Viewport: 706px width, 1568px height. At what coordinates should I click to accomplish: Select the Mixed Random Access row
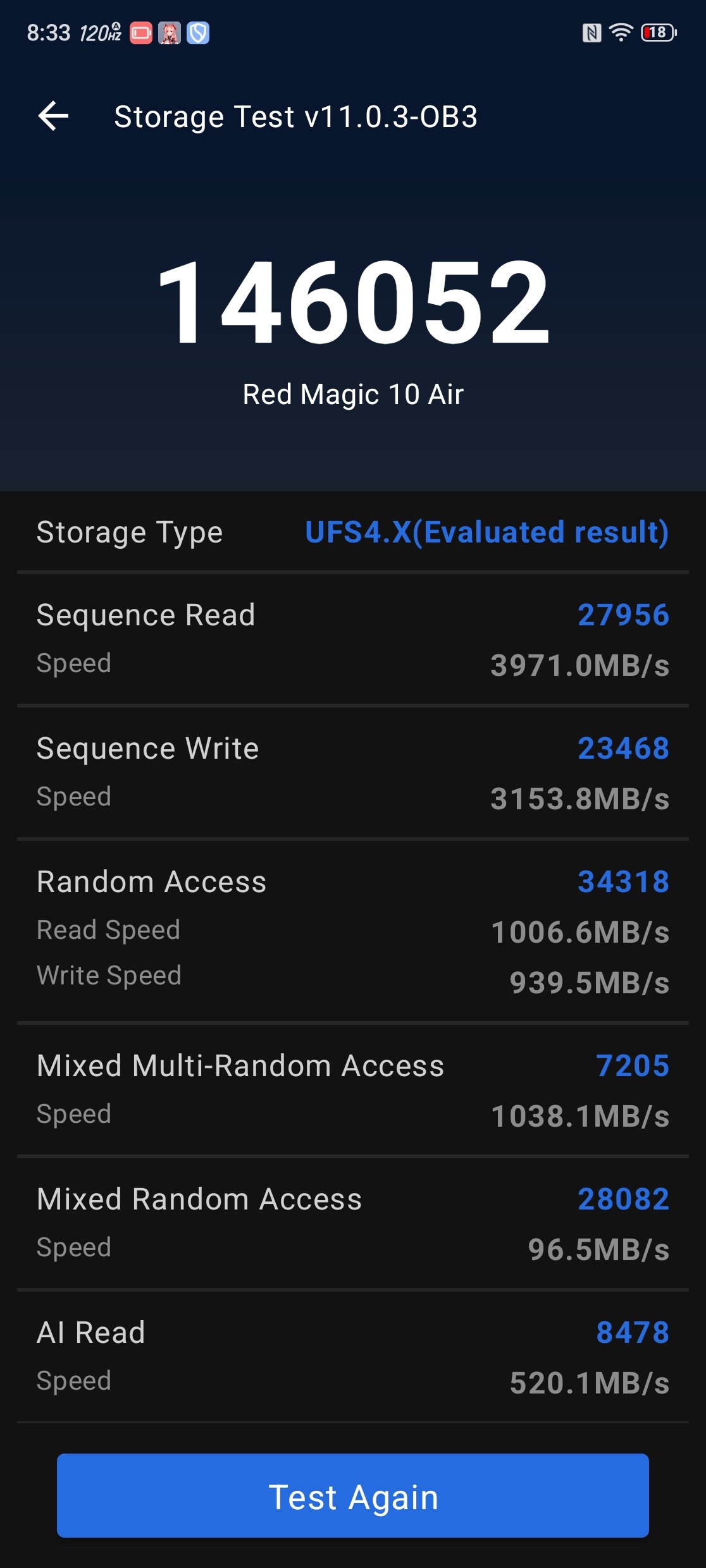tap(353, 1223)
